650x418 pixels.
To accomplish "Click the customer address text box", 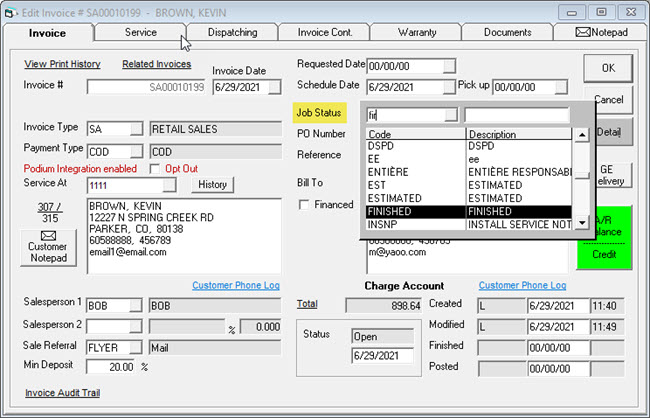I will [x=184, y=236].
